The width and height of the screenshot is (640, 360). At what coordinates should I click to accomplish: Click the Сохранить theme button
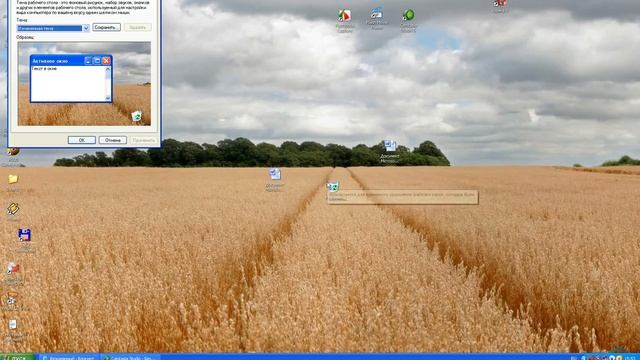coord(106,27)
